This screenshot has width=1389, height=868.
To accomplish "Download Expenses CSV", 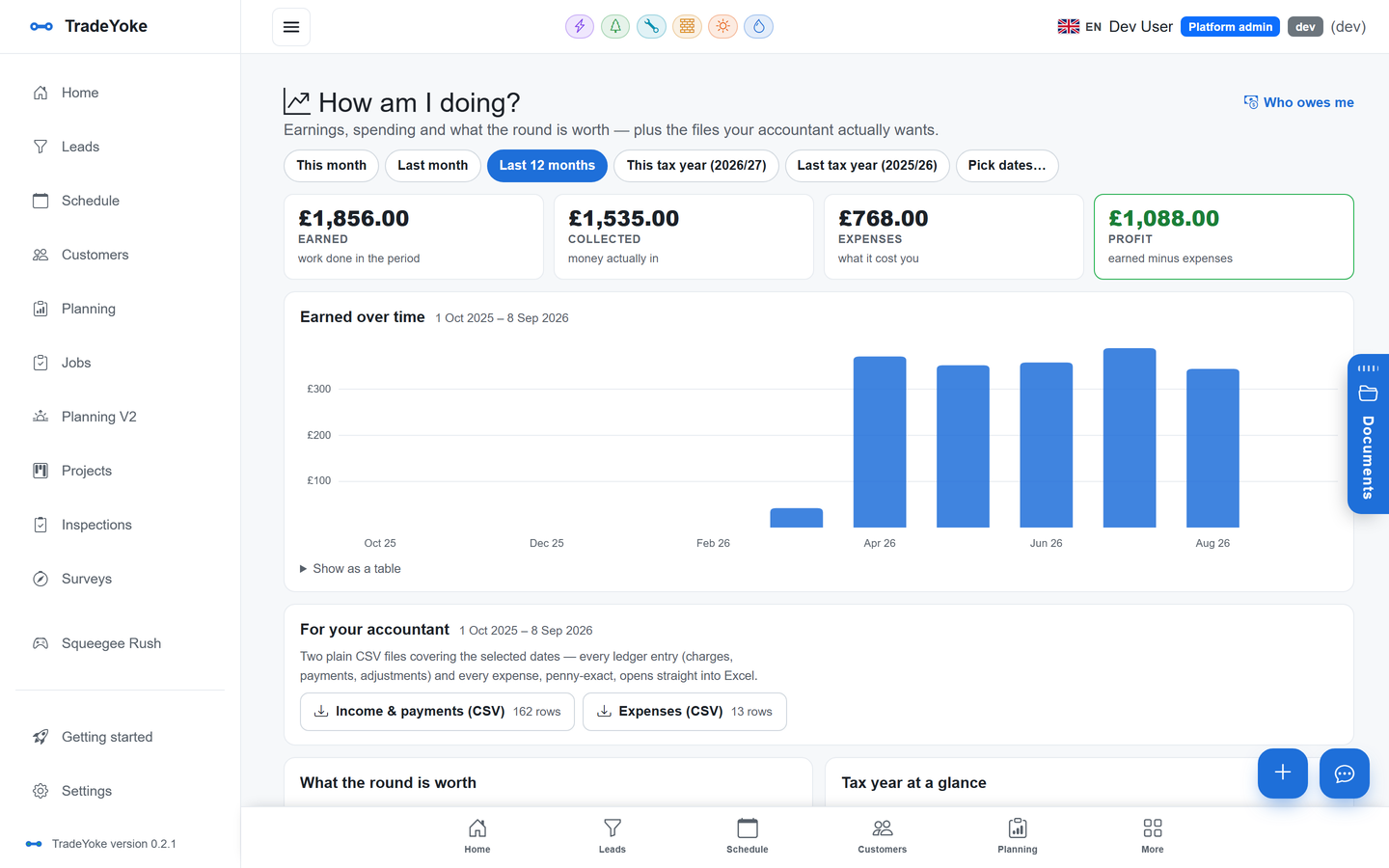I will click(x=685, y=712).
